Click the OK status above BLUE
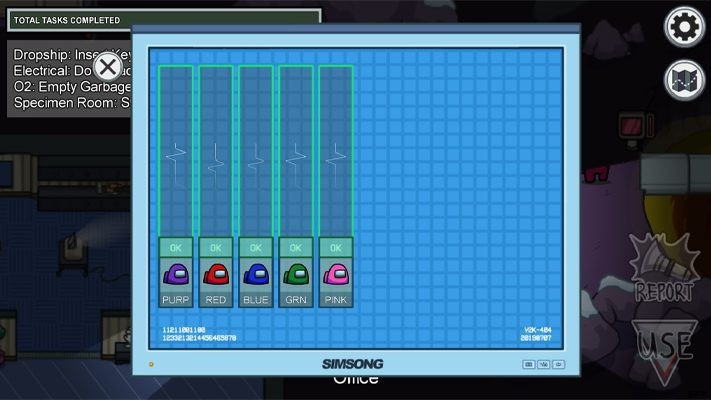The width and height of the screenshot is (711, 400). coord(256,248)
